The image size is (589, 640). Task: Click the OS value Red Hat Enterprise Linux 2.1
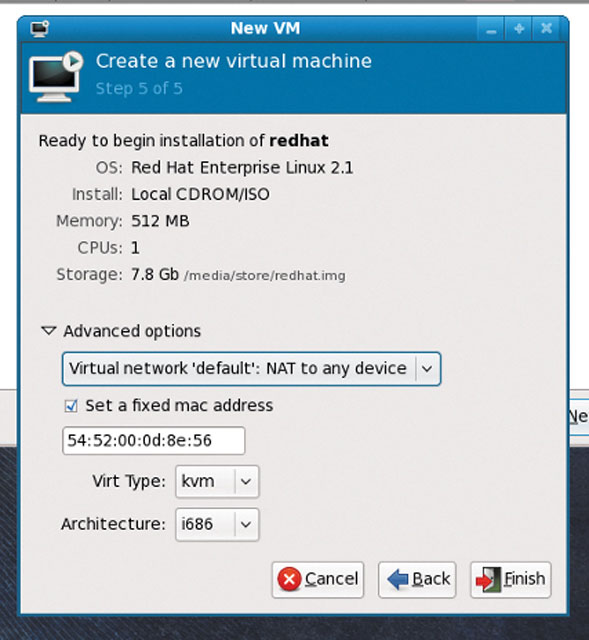coord(242,168)
